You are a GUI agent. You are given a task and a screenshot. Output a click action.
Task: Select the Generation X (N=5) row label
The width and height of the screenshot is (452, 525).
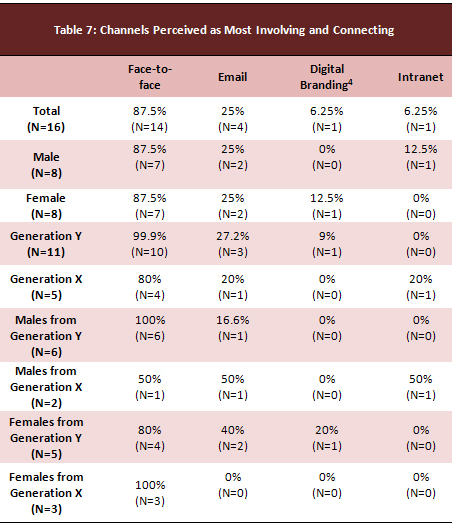(46, 287)
